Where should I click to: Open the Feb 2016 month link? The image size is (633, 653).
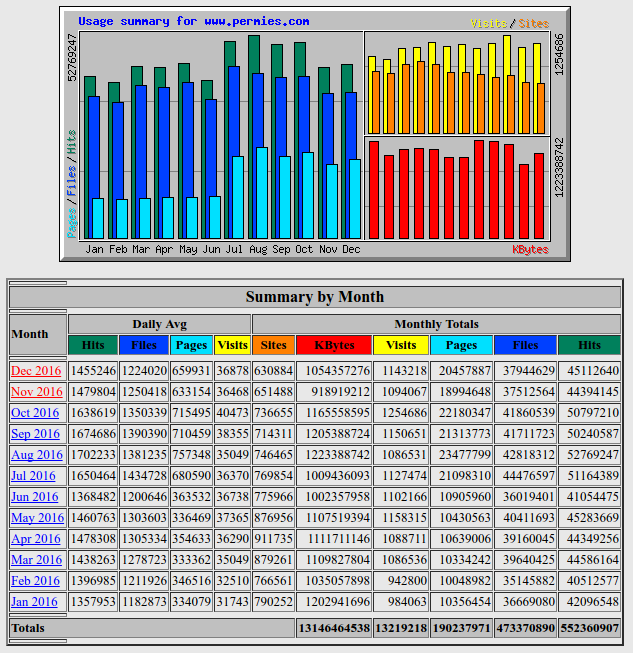[36, 581]
